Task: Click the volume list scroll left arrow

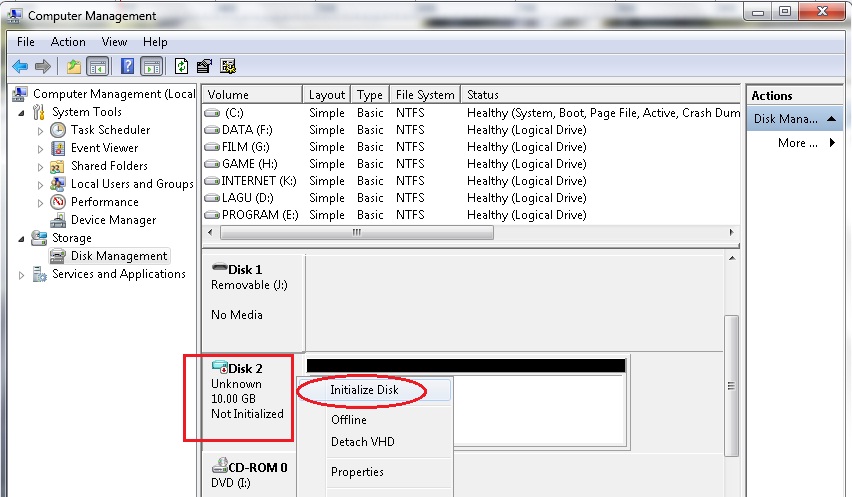Action: pos(211,232)
